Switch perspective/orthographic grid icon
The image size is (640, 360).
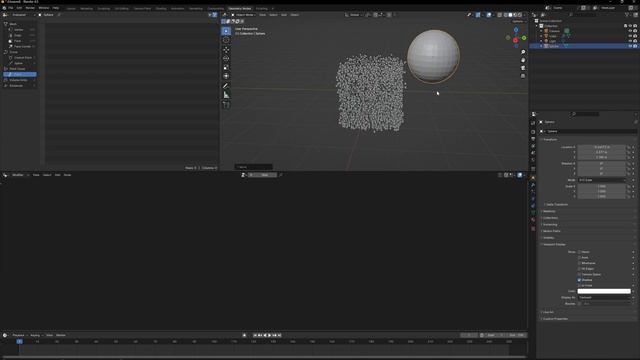[x=523, y=76]
